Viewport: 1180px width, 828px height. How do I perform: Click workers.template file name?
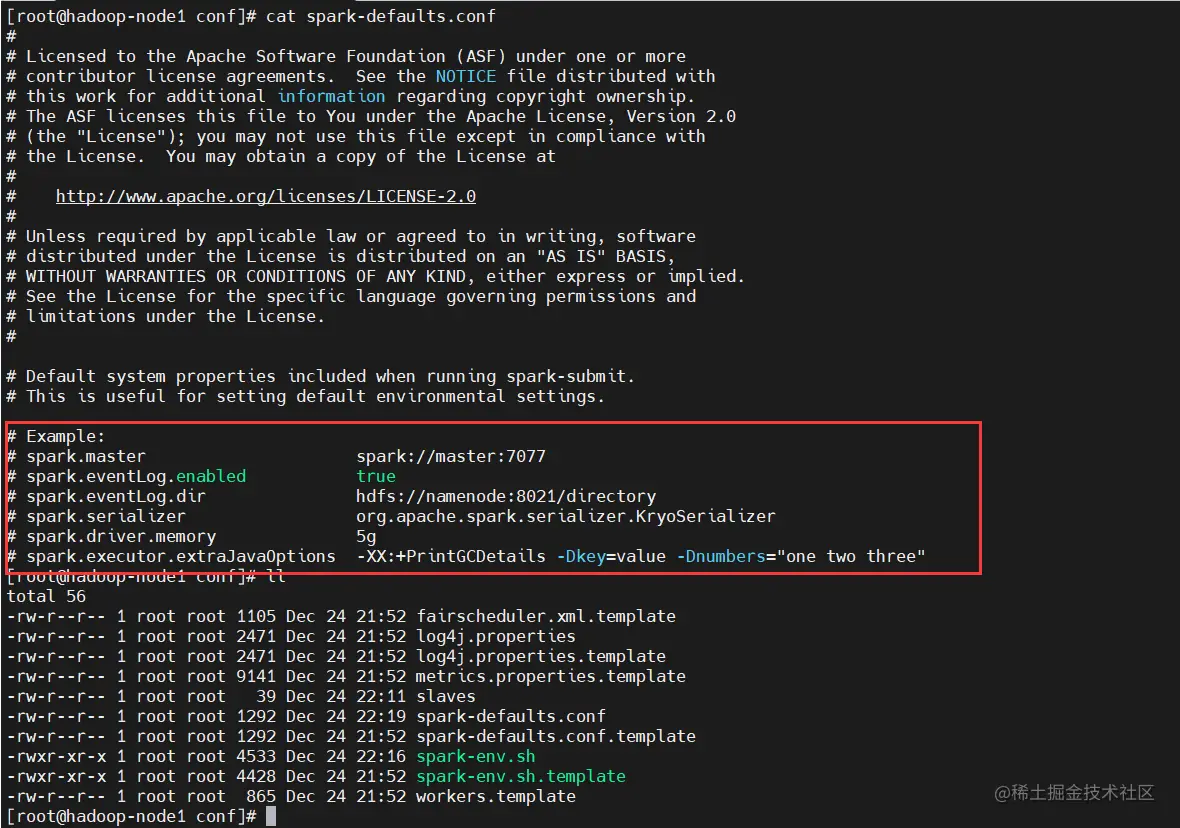click(x=496, y=796)
